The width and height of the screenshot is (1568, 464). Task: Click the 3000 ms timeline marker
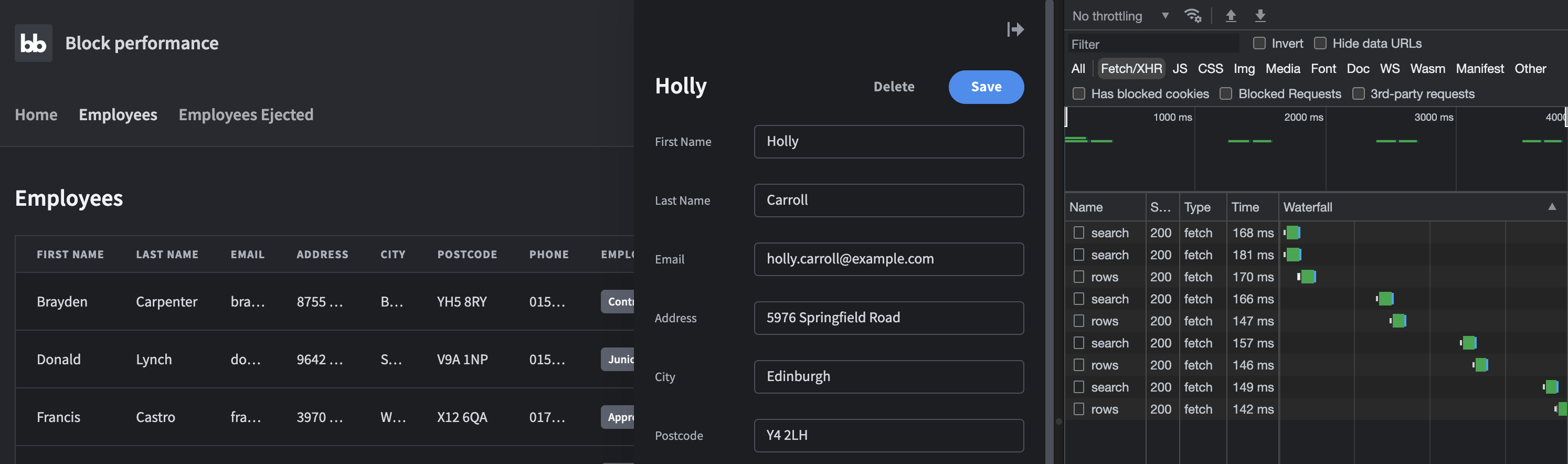1434,117
